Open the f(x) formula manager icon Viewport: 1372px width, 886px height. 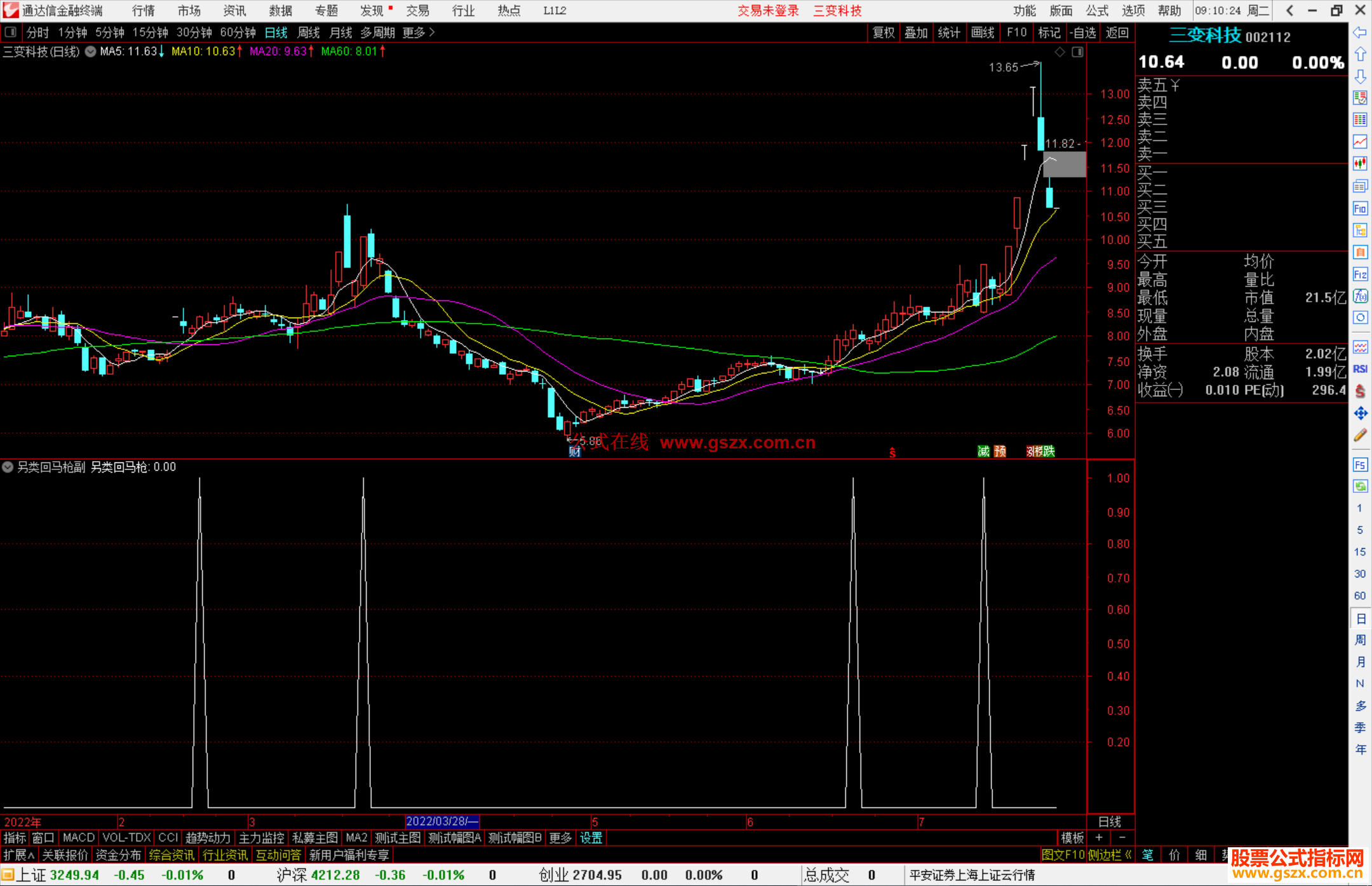tap(1360, 296)
